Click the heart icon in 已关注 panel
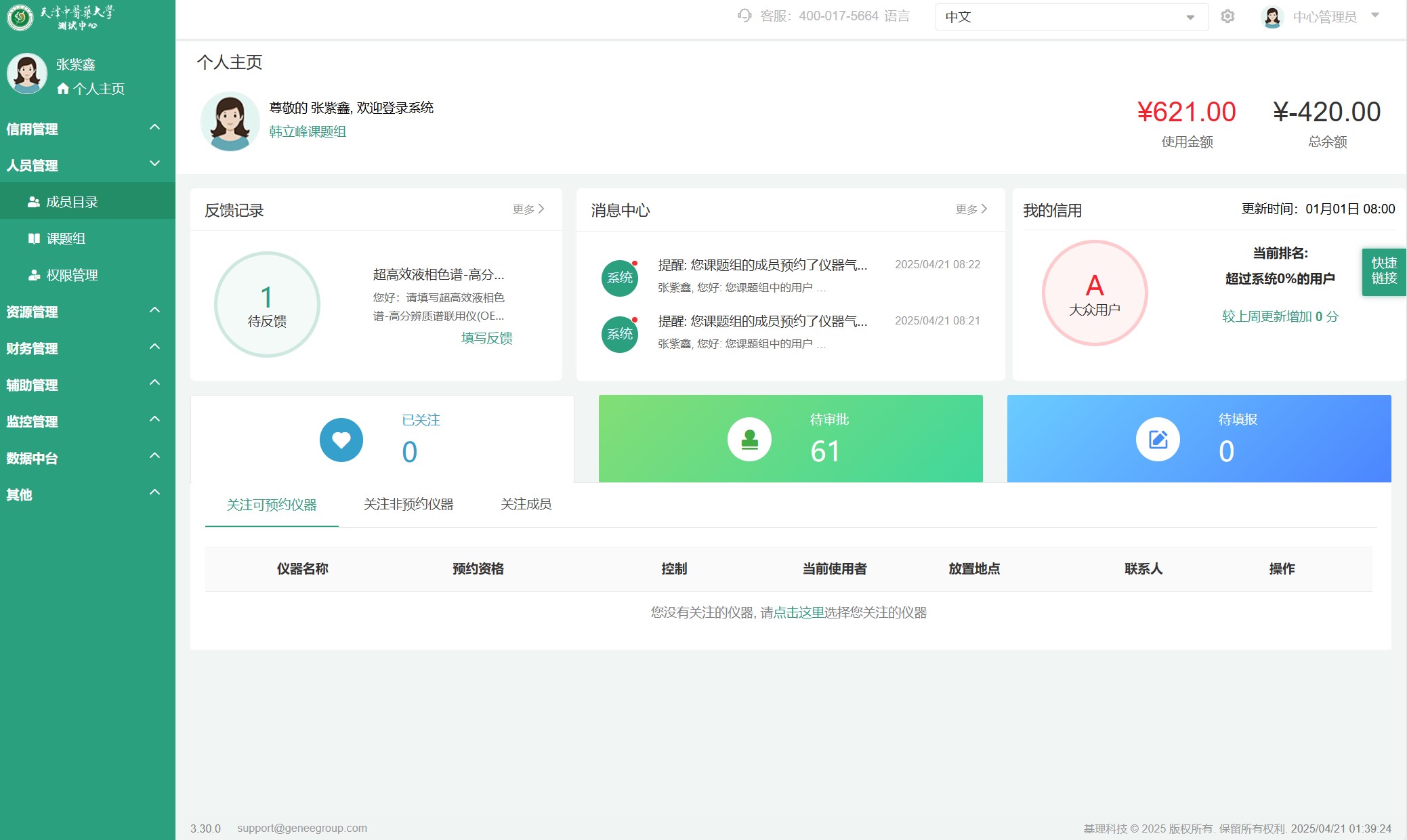Screen dimensions: 1407x840 [341, 439]
